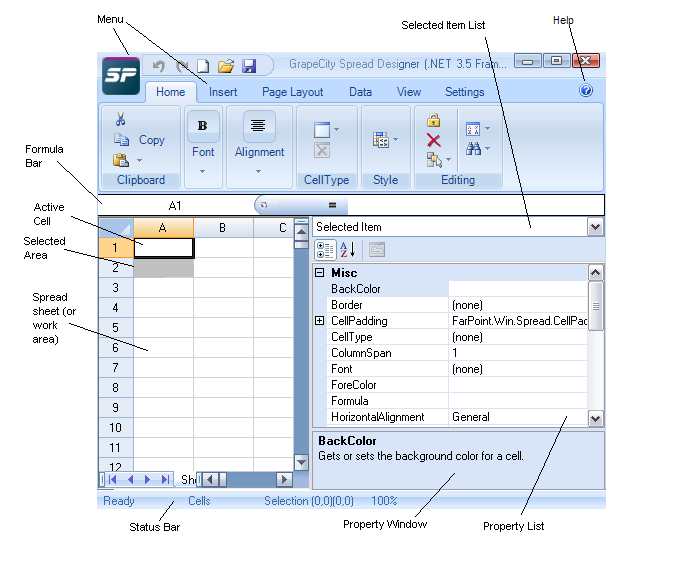Screen dimensions: 678x572
Task: Select row header 5
Action: (115, 327)
